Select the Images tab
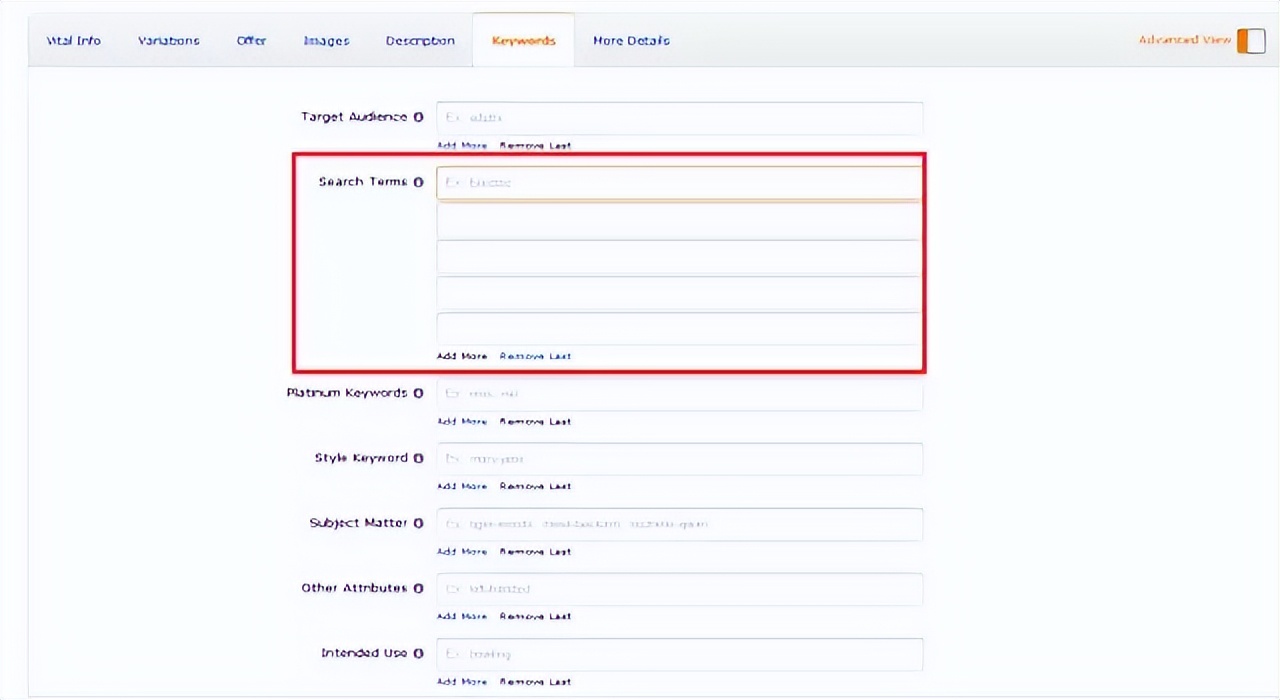 coord(326,41)
